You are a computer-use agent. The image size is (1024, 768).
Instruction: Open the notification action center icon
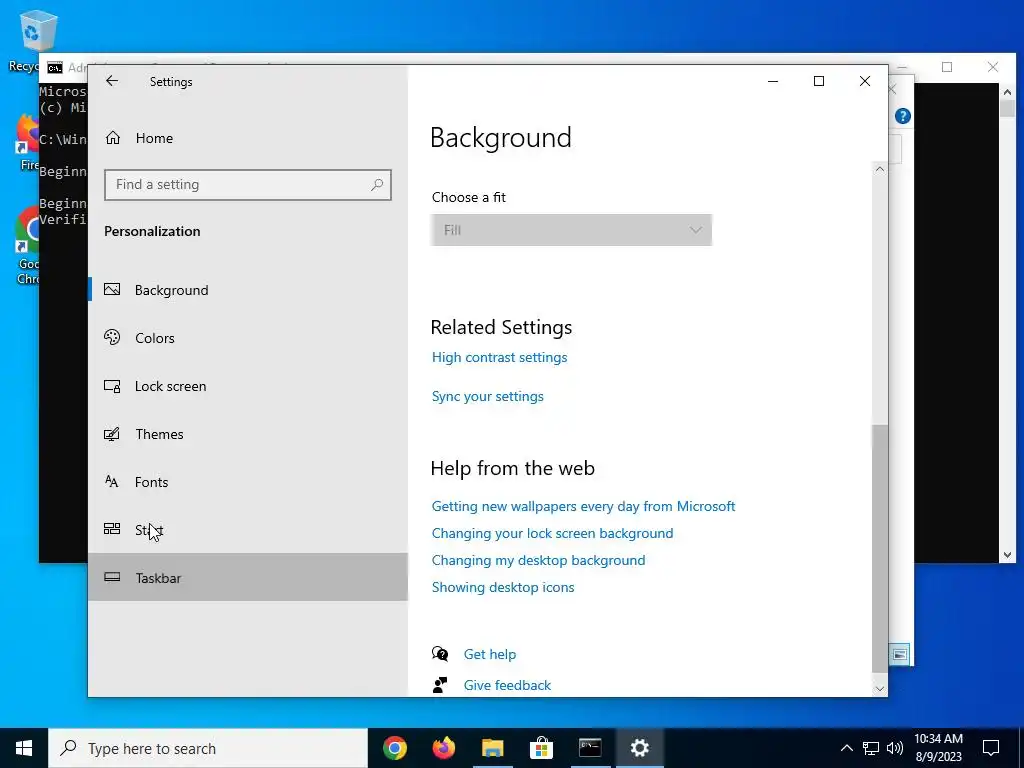(x=991, y=748)
